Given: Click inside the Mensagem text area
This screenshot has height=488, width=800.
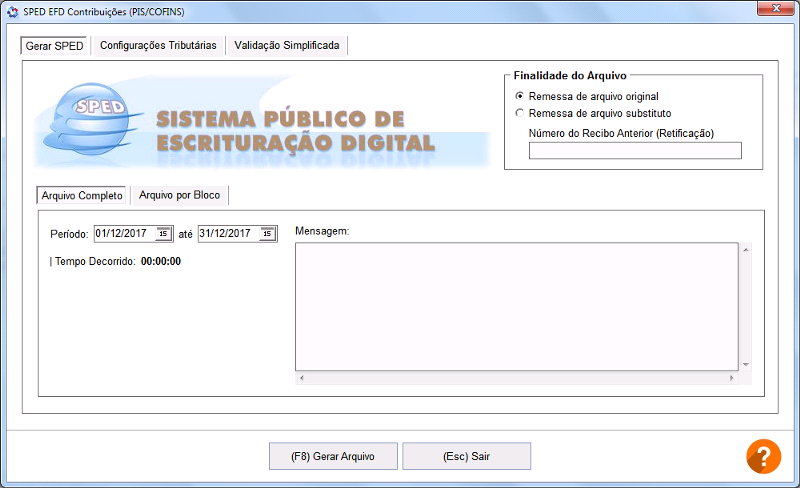Looking at the screenshot, I should [x=516, y=306].
